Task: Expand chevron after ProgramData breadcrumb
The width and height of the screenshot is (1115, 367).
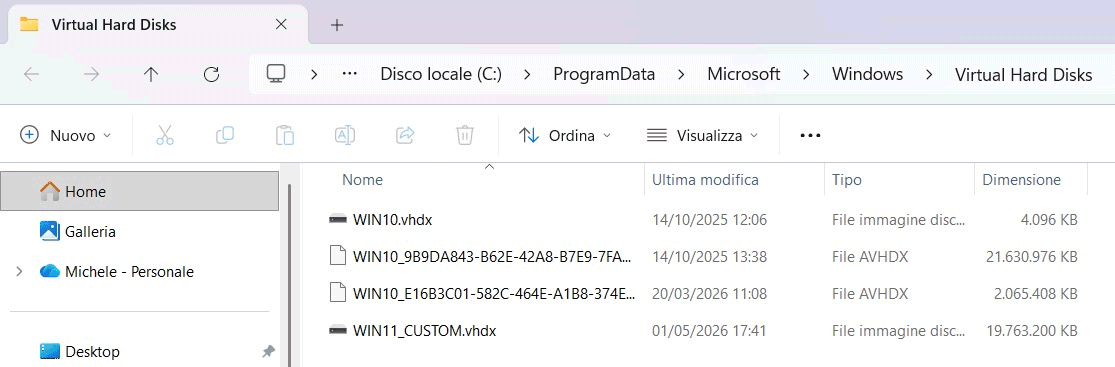Action: point(681,74)
